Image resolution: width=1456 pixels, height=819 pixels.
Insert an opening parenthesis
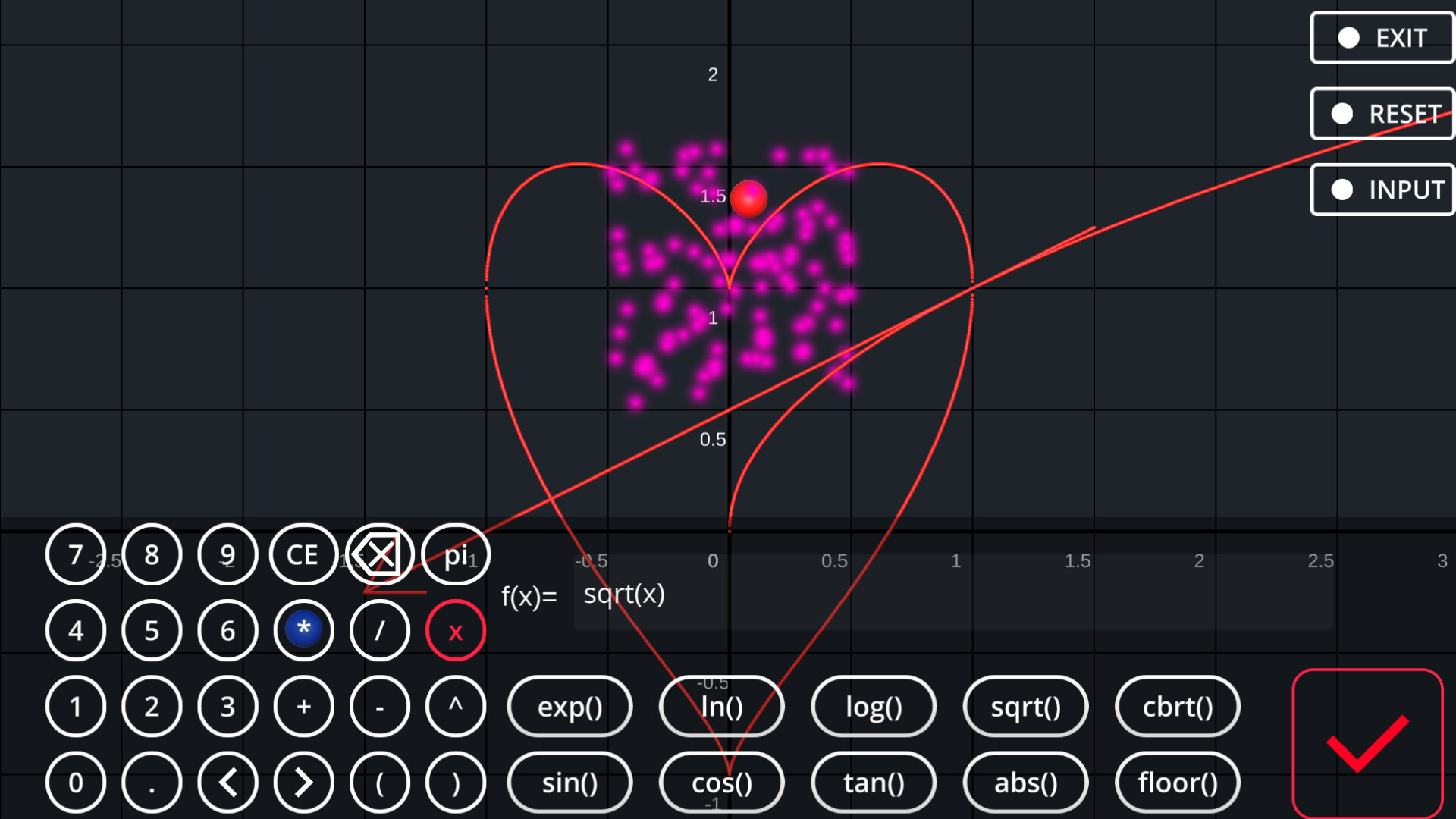(x=379, y=782)
